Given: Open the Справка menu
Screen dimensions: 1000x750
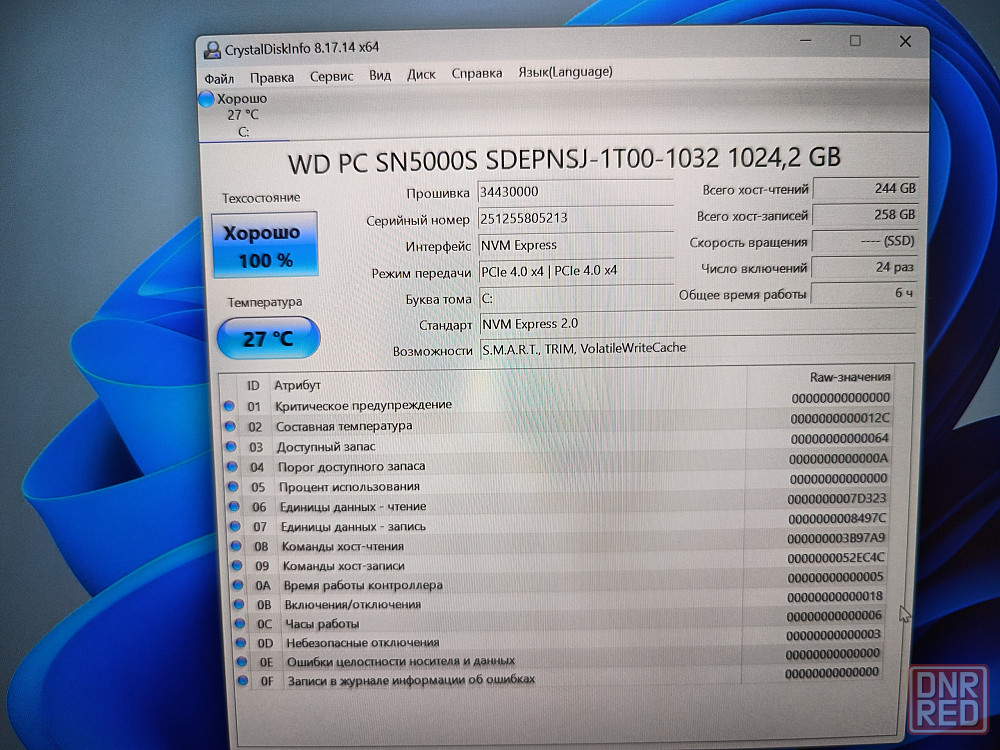Looking at the screenshot, I should (x=476, y=73).
